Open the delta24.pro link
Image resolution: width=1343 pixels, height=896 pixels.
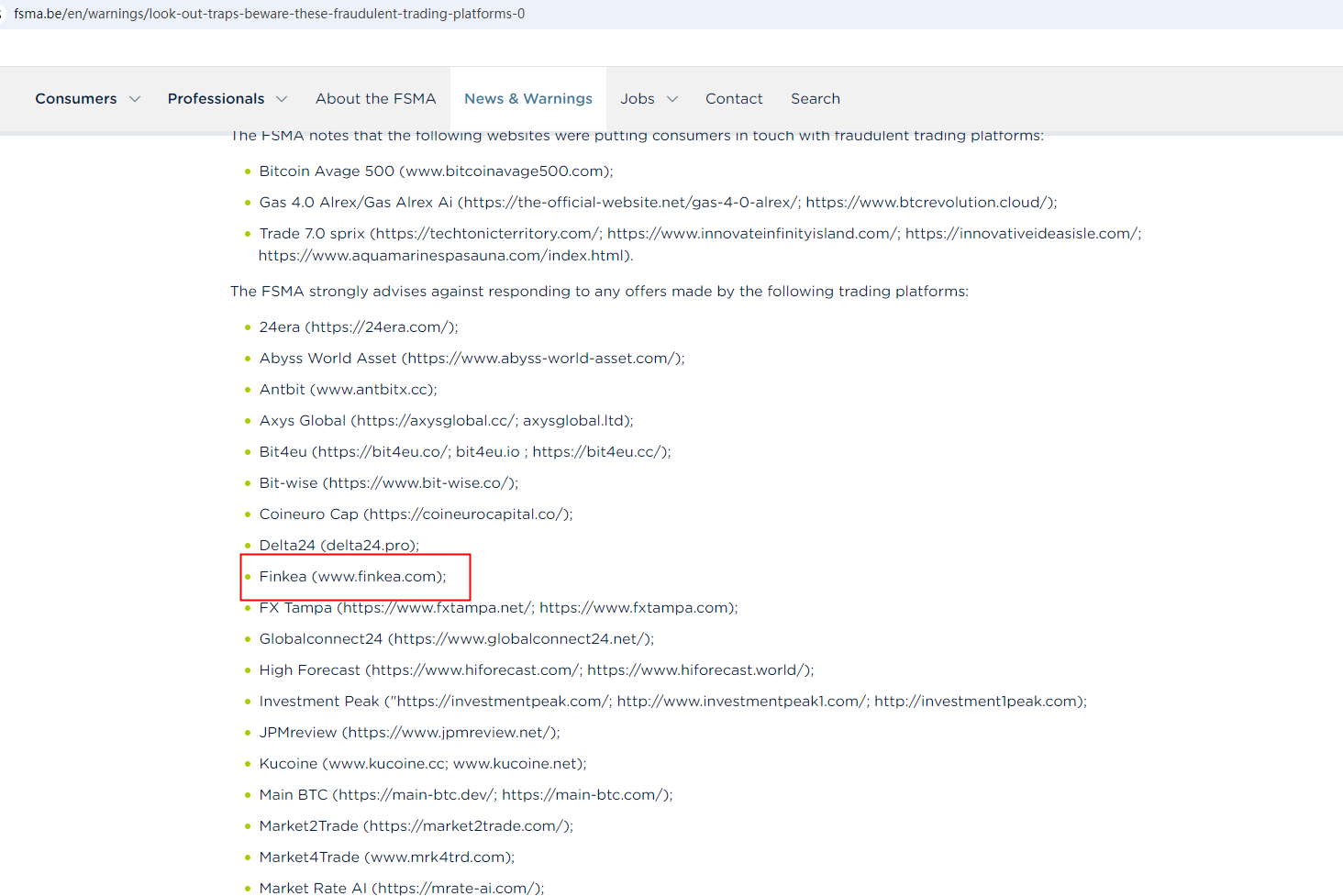pos(369,546)
